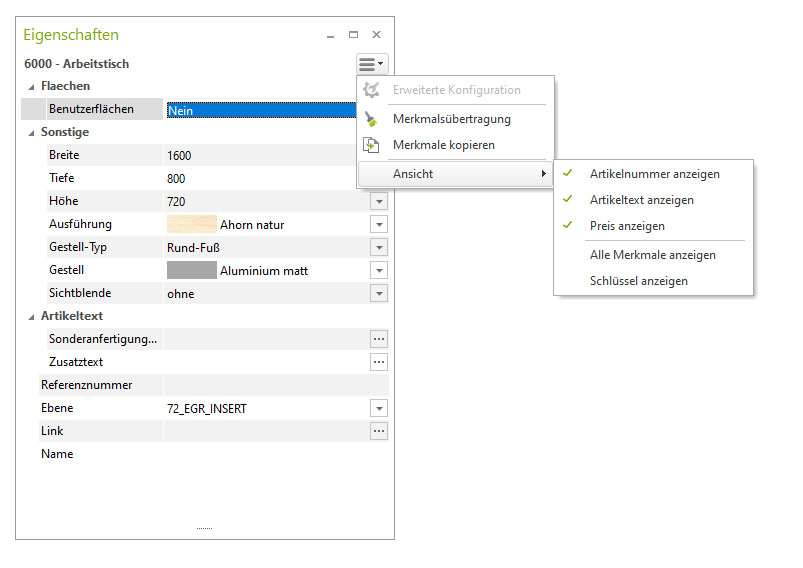Open the Ebene layer dropdown
This screenshot has height=568, width=803.
coord(378,408)
